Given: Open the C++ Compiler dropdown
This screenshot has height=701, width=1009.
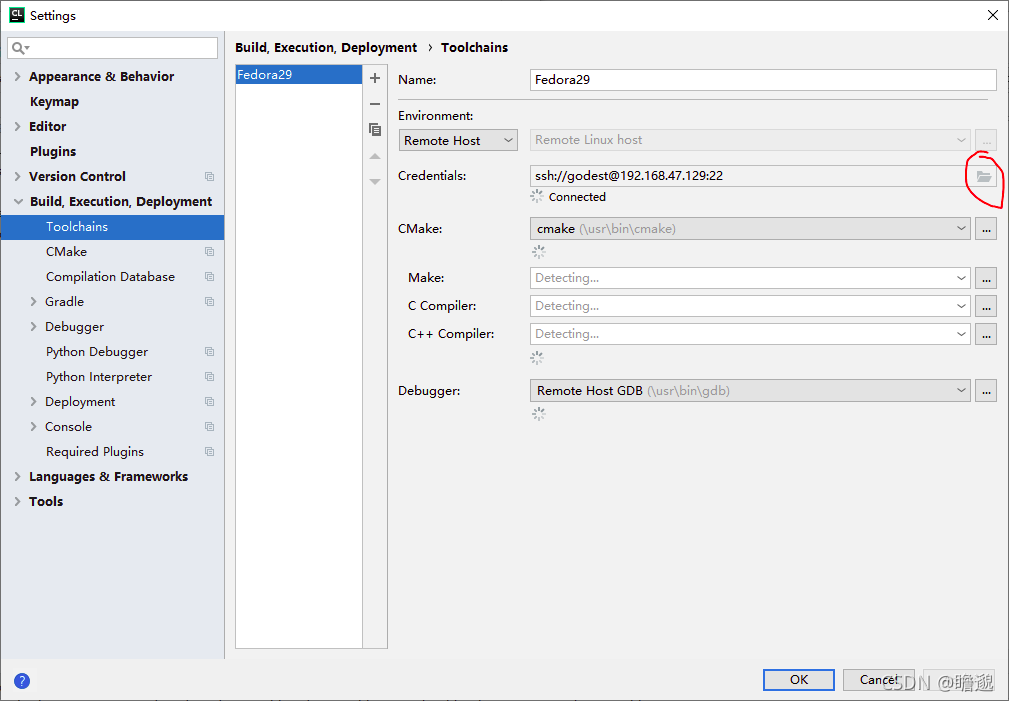Looking at the screenshot, I should 750,334.
